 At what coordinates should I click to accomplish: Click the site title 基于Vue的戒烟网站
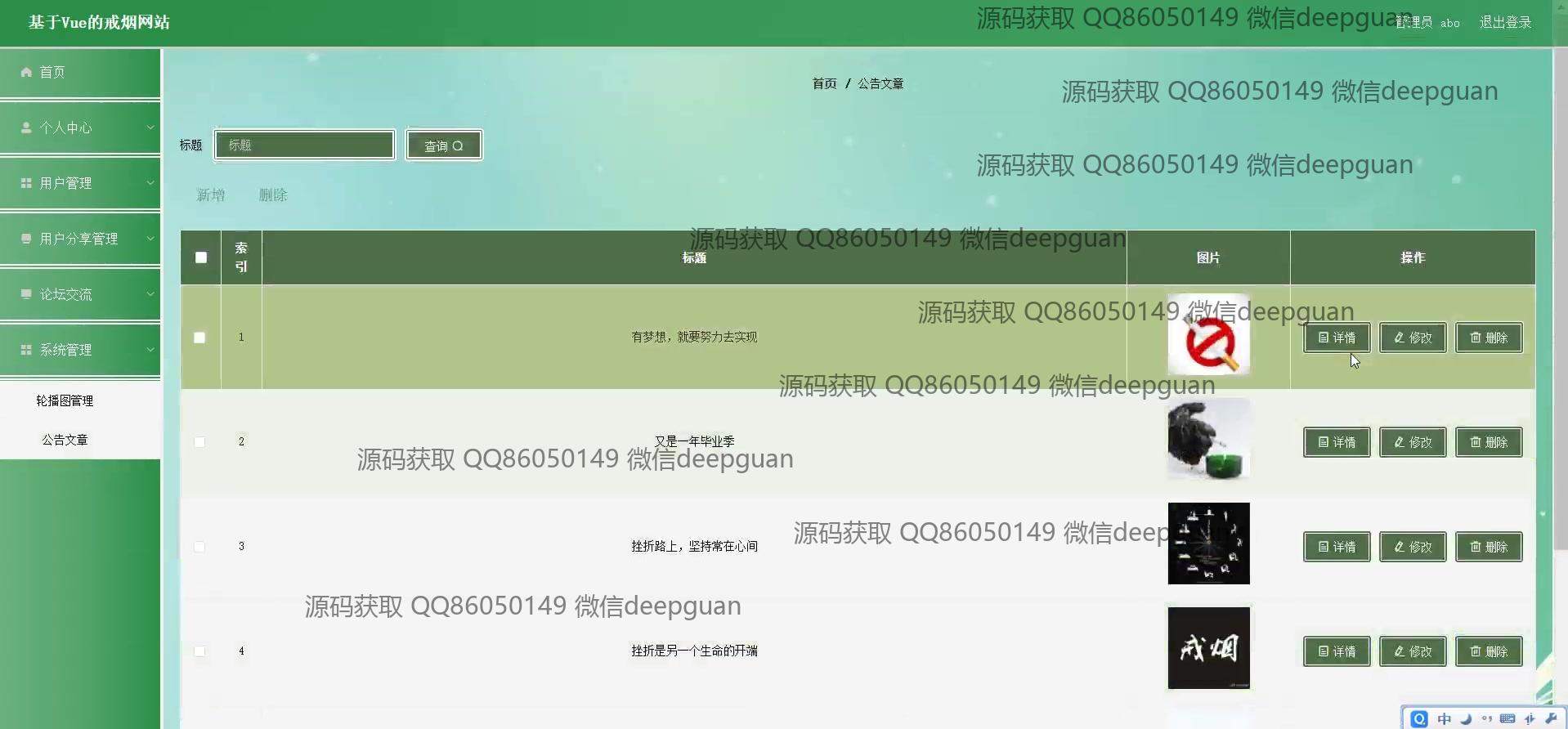(x=99, y=23)
